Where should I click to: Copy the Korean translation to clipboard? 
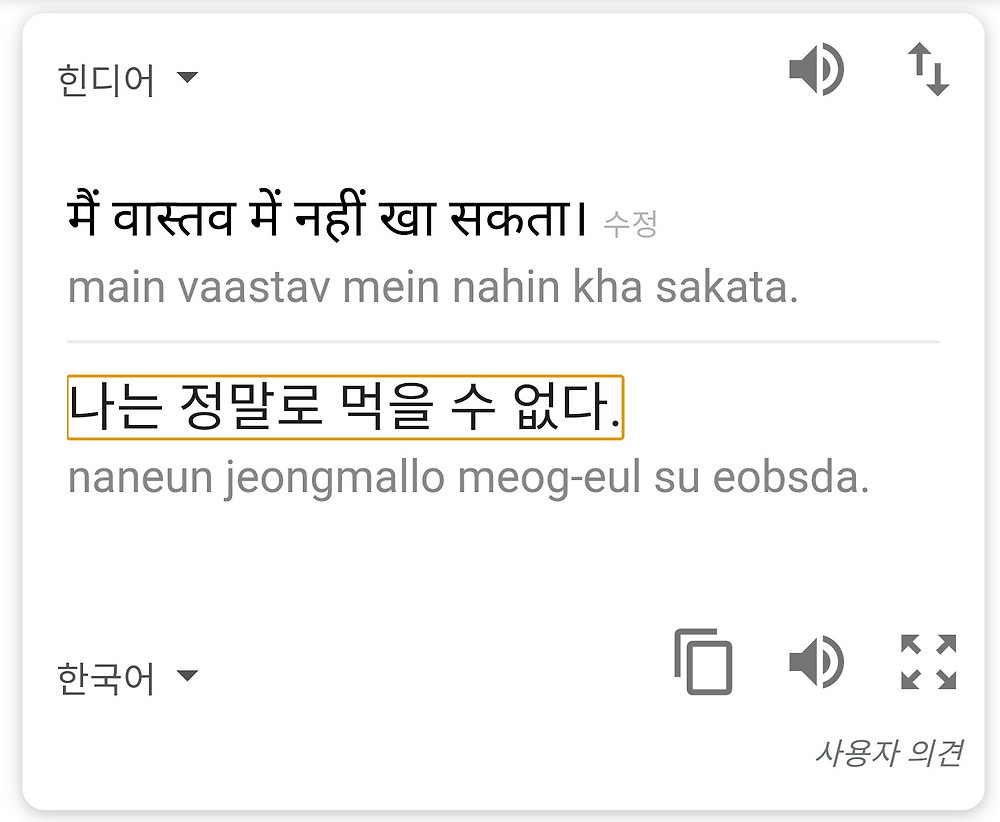pos(703,661)
